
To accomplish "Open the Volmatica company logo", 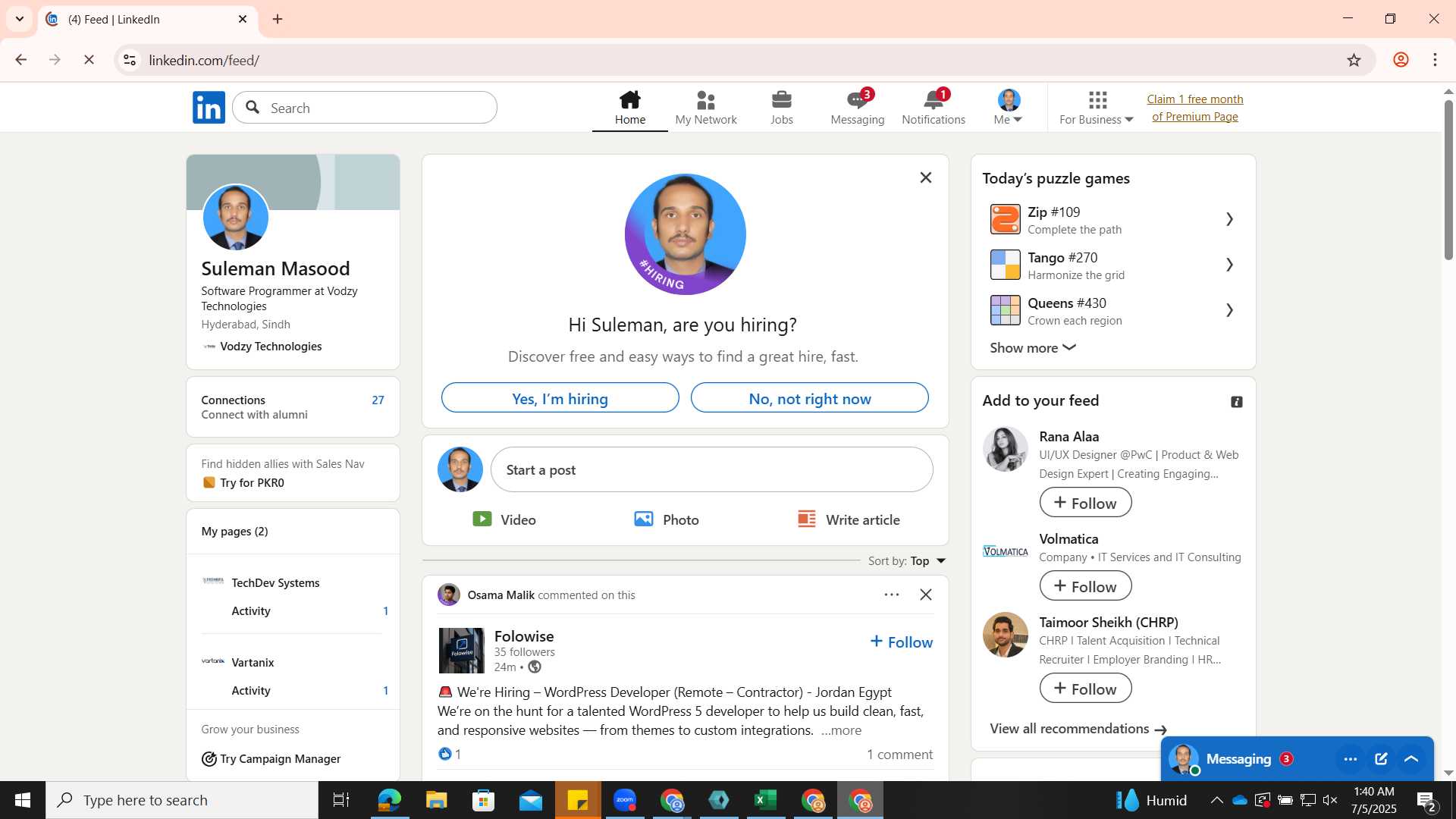I will (1005, 551).
